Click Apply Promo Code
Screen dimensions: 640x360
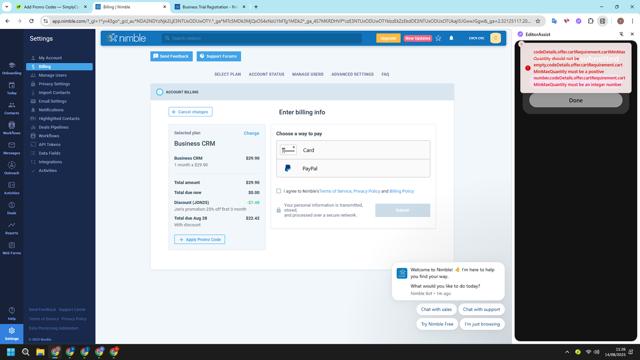tap(200, 240)
